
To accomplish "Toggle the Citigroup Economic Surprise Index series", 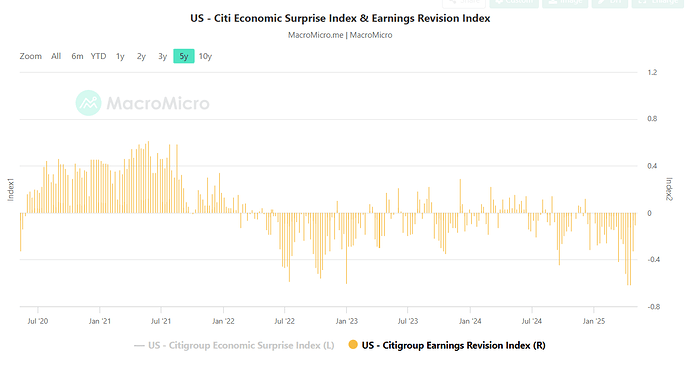I will coord(234,345).
